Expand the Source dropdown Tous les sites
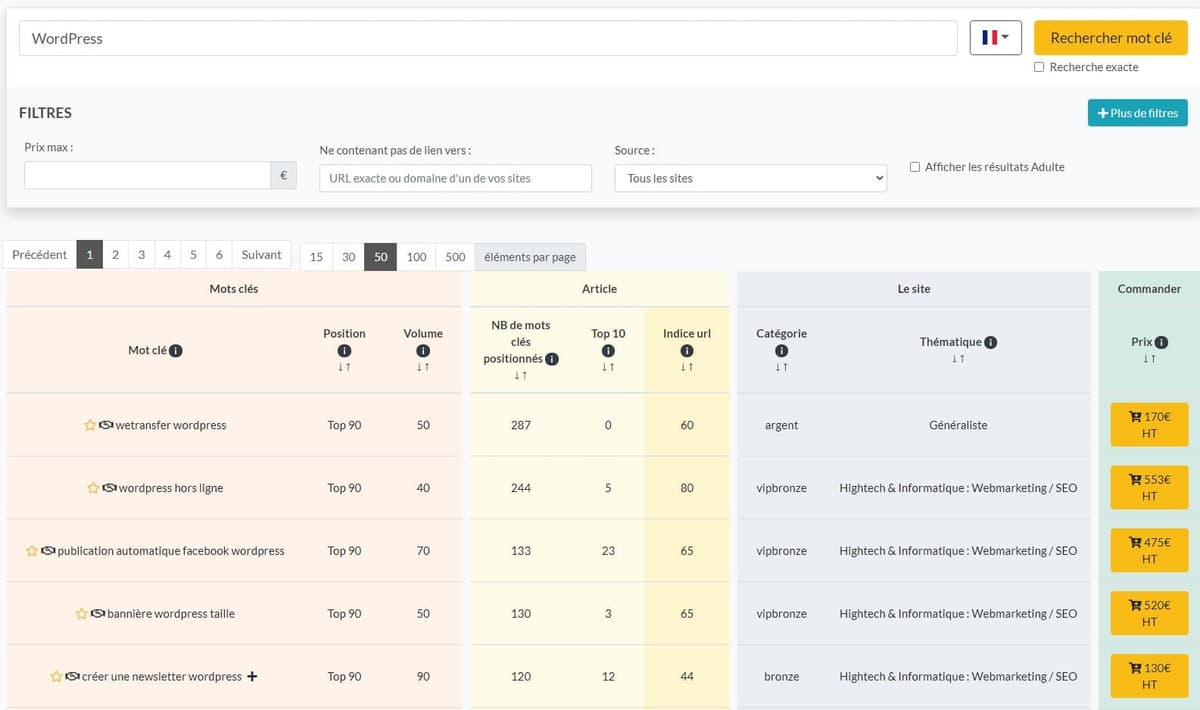 [750, 178]
